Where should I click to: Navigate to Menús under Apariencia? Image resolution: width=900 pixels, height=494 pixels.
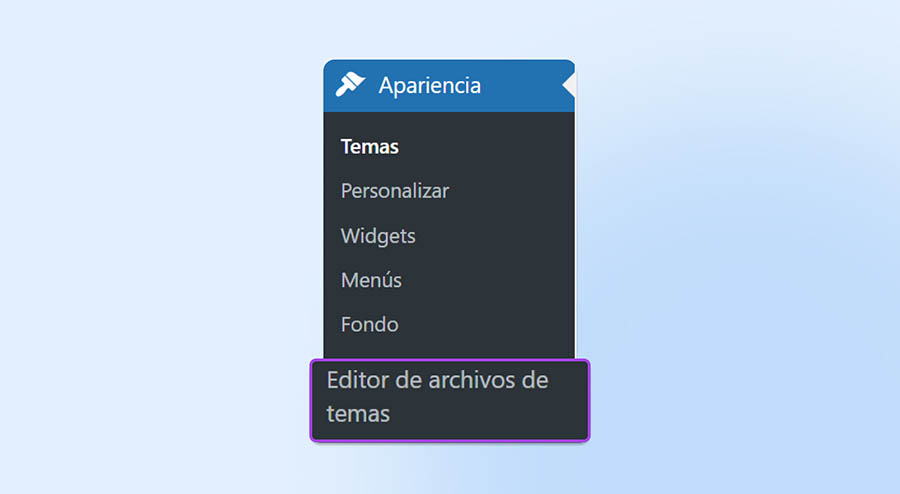[x=370, y=280]
